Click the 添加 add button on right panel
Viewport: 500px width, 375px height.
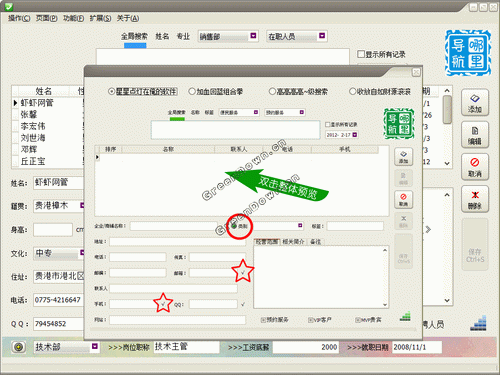pos(475,103)
